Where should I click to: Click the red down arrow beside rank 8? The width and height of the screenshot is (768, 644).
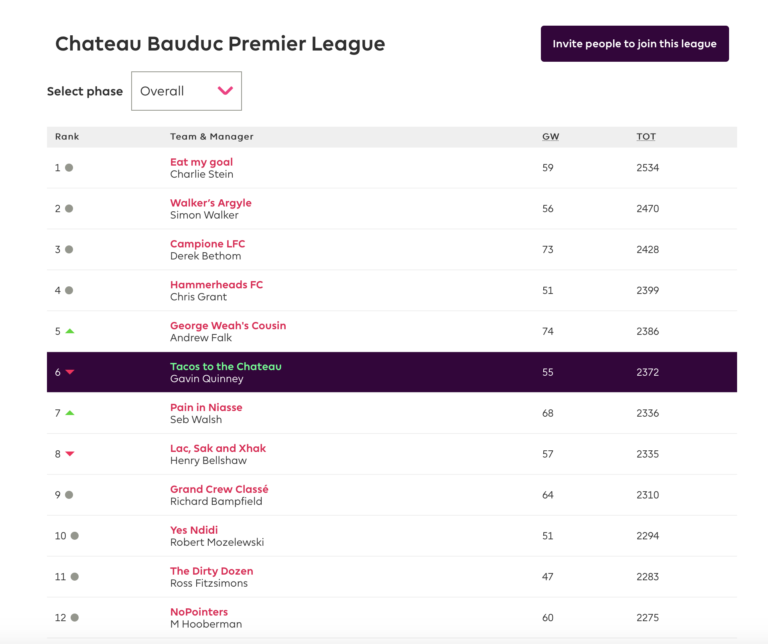pos(70,454)
